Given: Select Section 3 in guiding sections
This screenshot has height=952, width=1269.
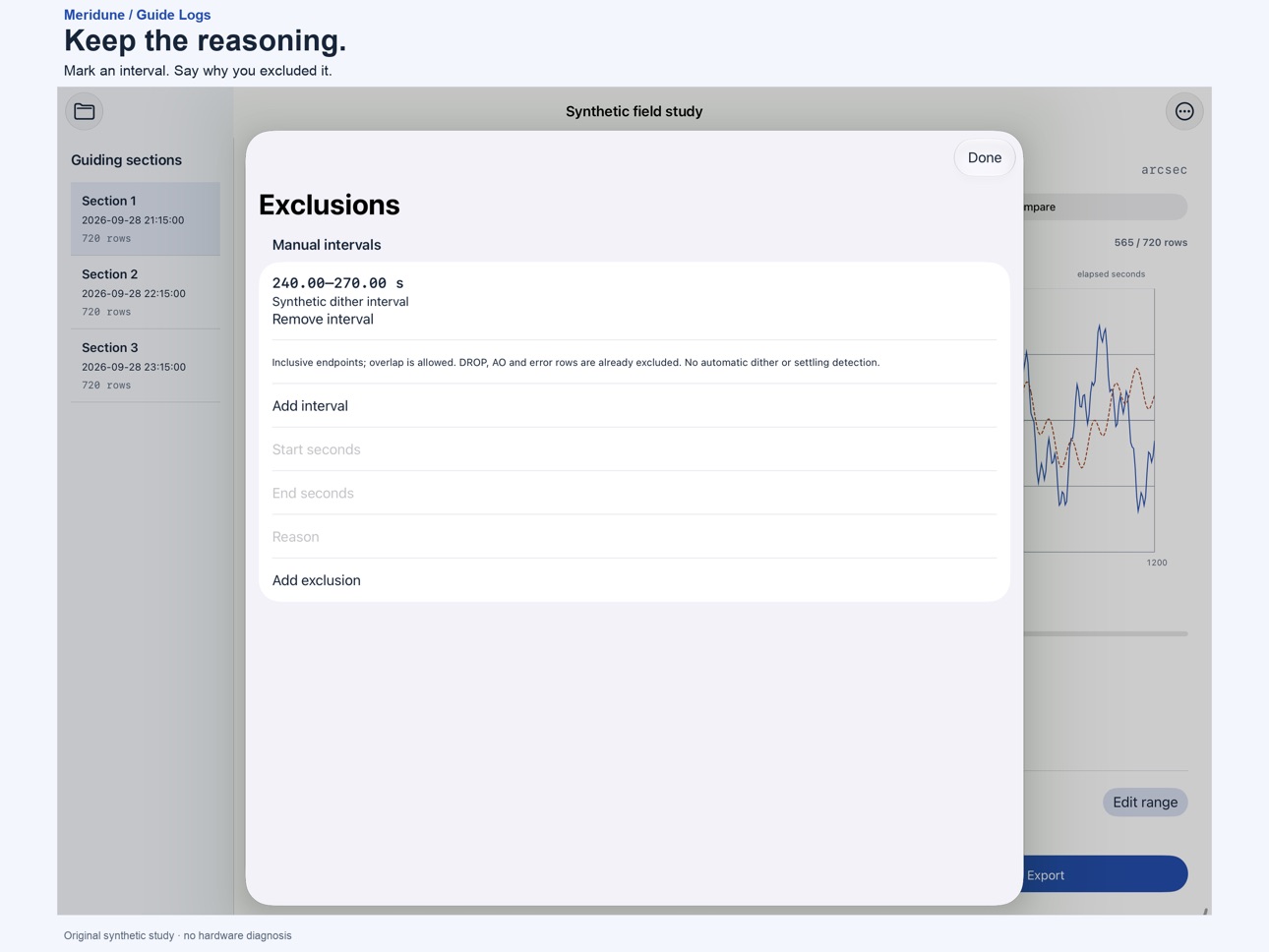Looking at the screenshot, I should coord(146,366).
